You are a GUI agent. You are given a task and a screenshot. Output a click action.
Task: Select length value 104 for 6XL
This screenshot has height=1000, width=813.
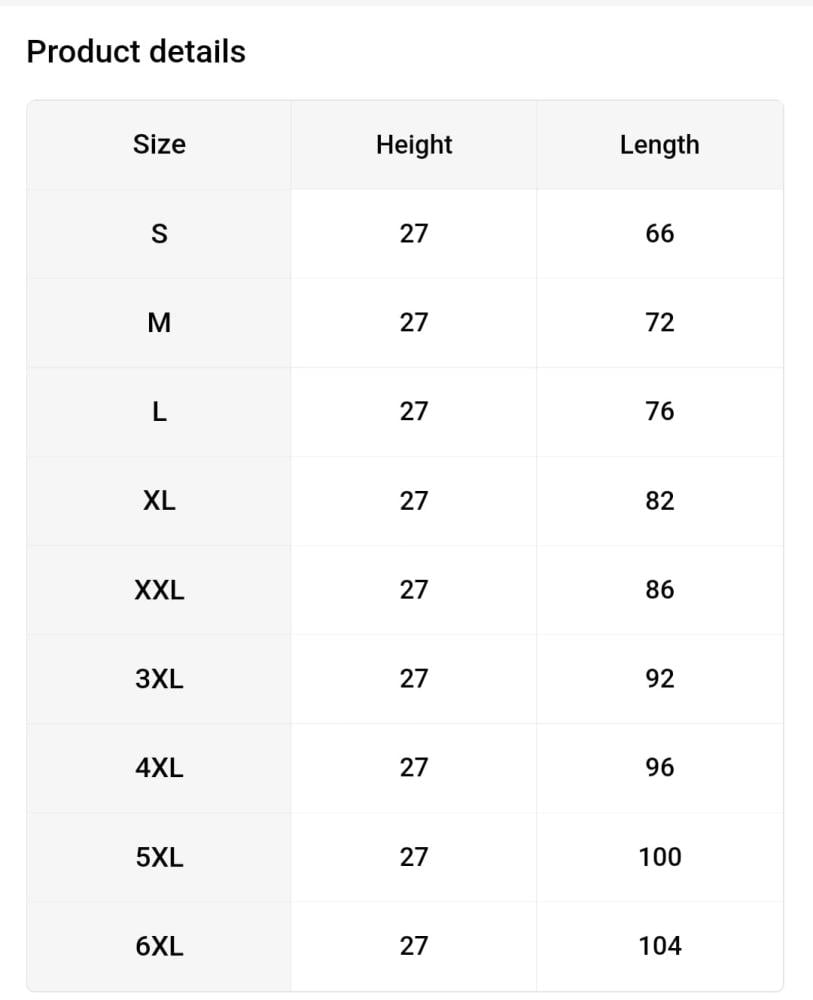pos(660,946)
